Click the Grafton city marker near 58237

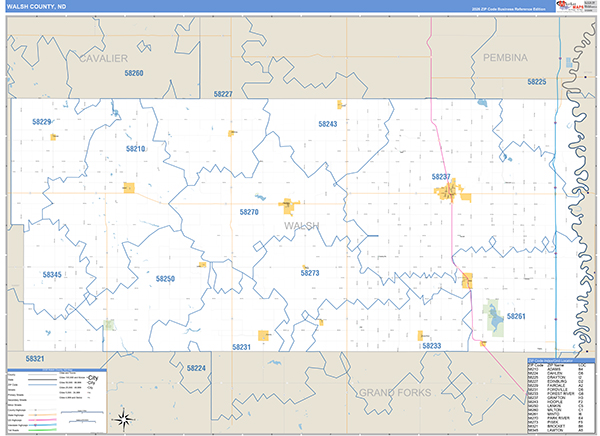pyautogui.click(x=453, y=190)
